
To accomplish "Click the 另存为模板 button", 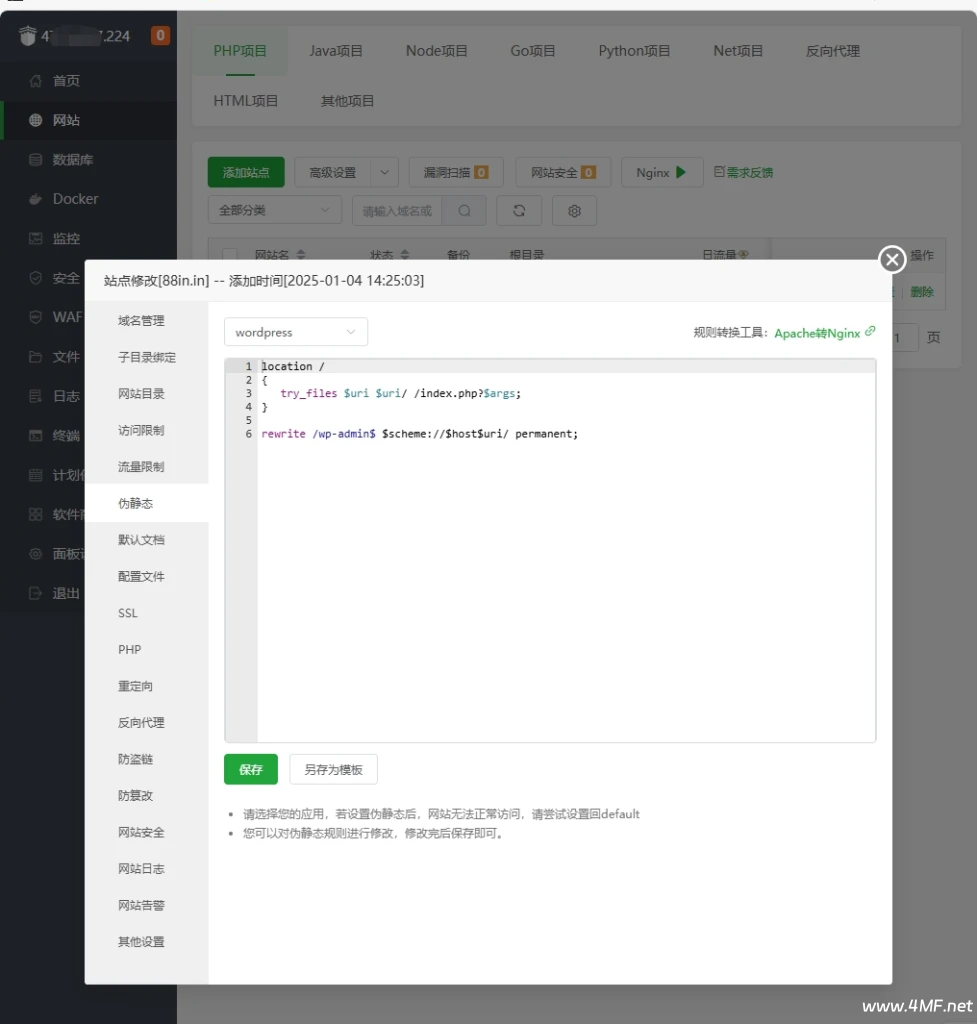I will 333,769.
